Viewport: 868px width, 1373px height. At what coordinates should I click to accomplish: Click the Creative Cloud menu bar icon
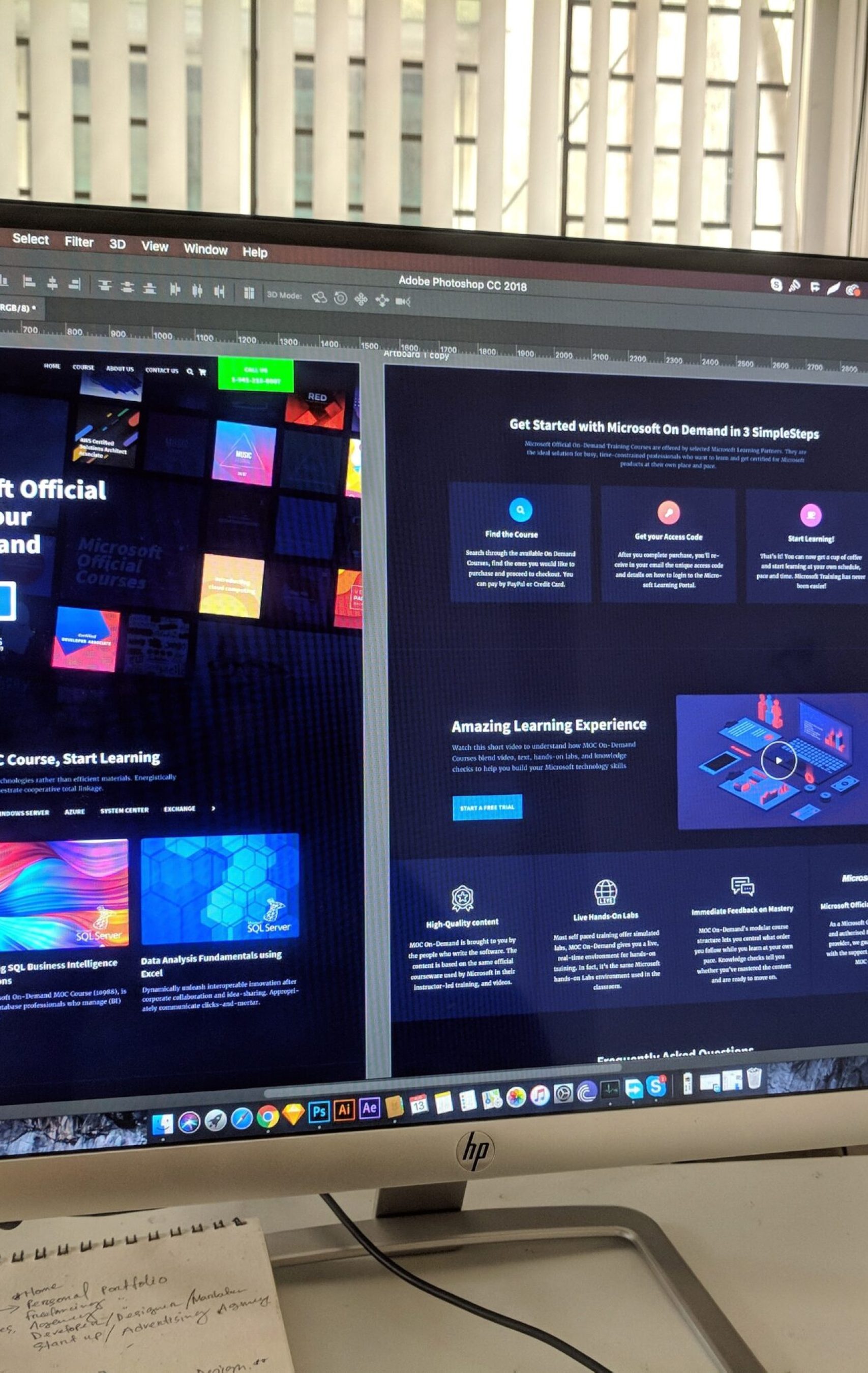coord(853,290)
